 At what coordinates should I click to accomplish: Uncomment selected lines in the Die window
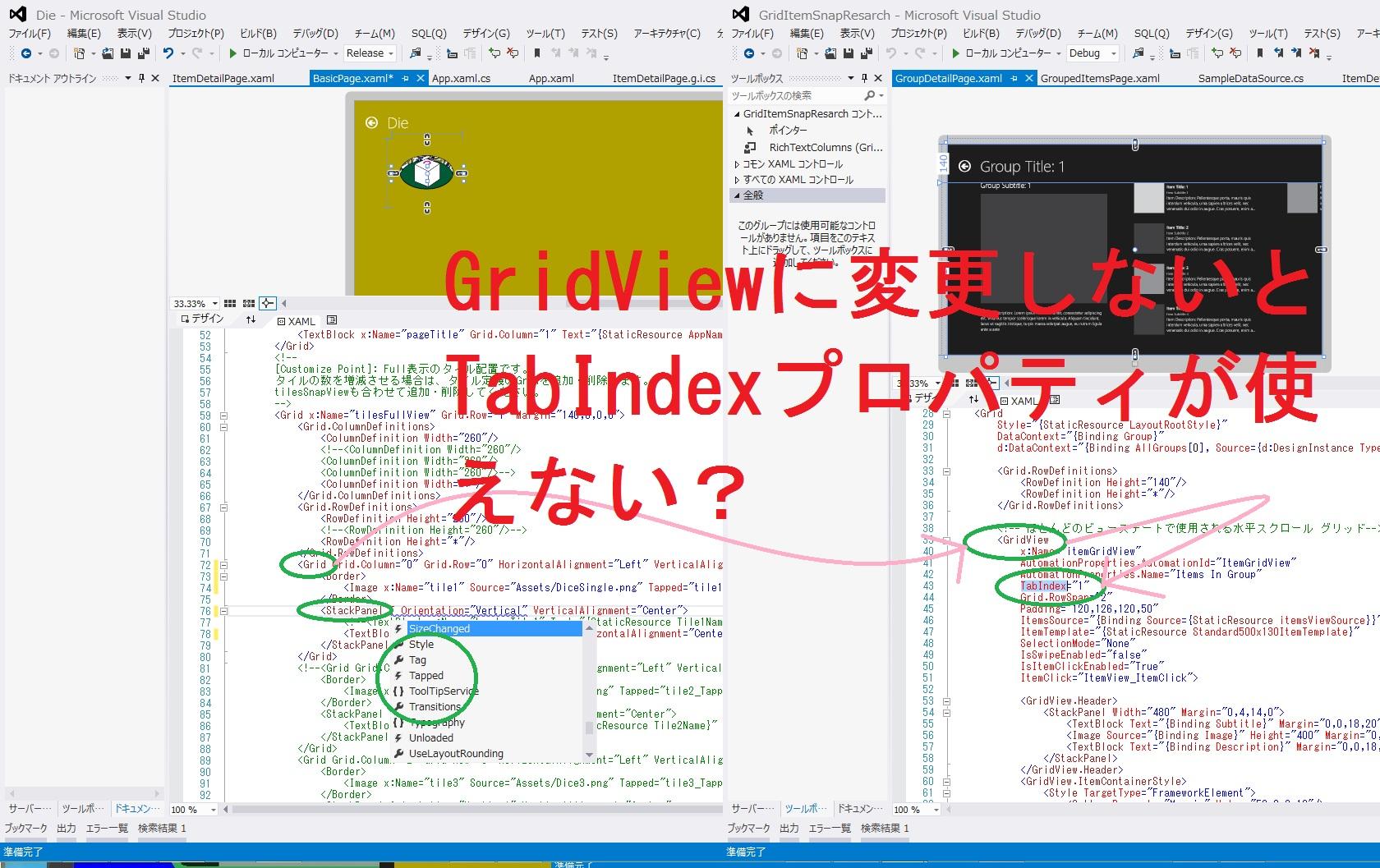click(513, 53)
